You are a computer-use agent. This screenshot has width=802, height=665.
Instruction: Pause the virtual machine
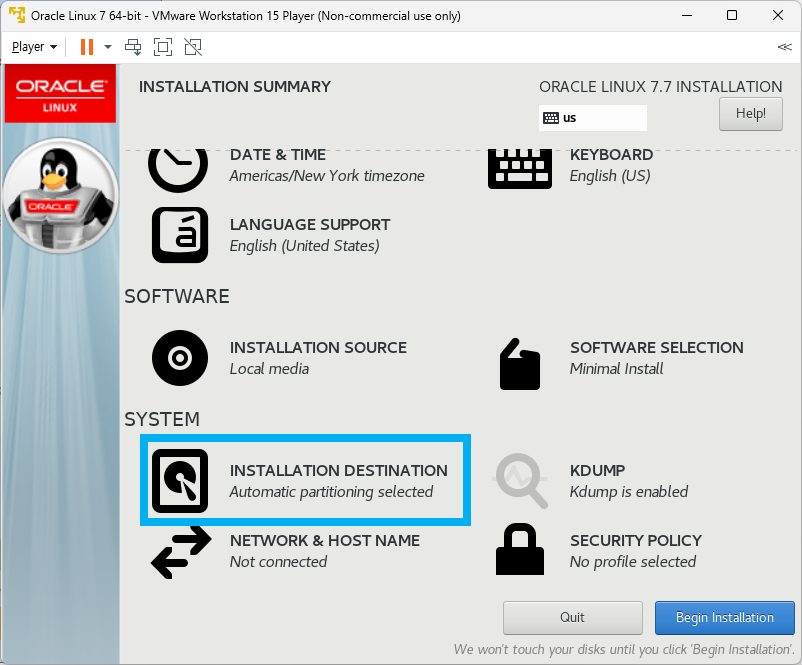click(87, 47)
